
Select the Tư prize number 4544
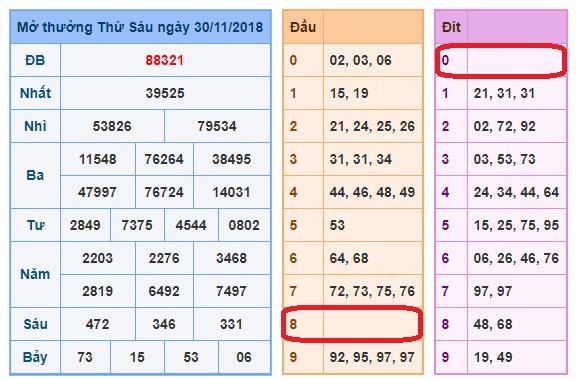coord(191,225)
